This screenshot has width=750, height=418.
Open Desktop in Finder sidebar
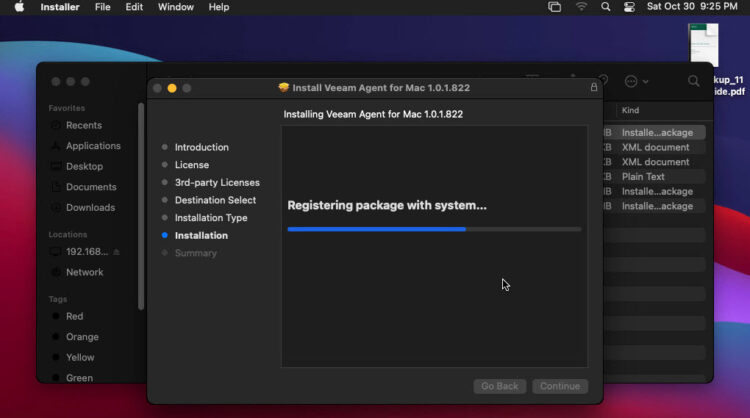pyautogui.click(x=84, y=166)
